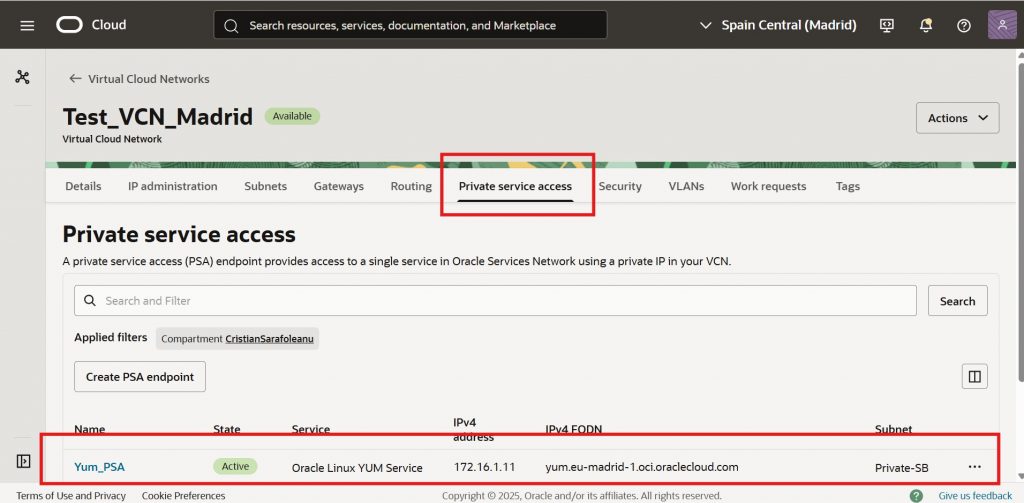The width and height of the screenshot is (1024, 503).
Task: Switch to the Details tab
Action: (83, 186)
